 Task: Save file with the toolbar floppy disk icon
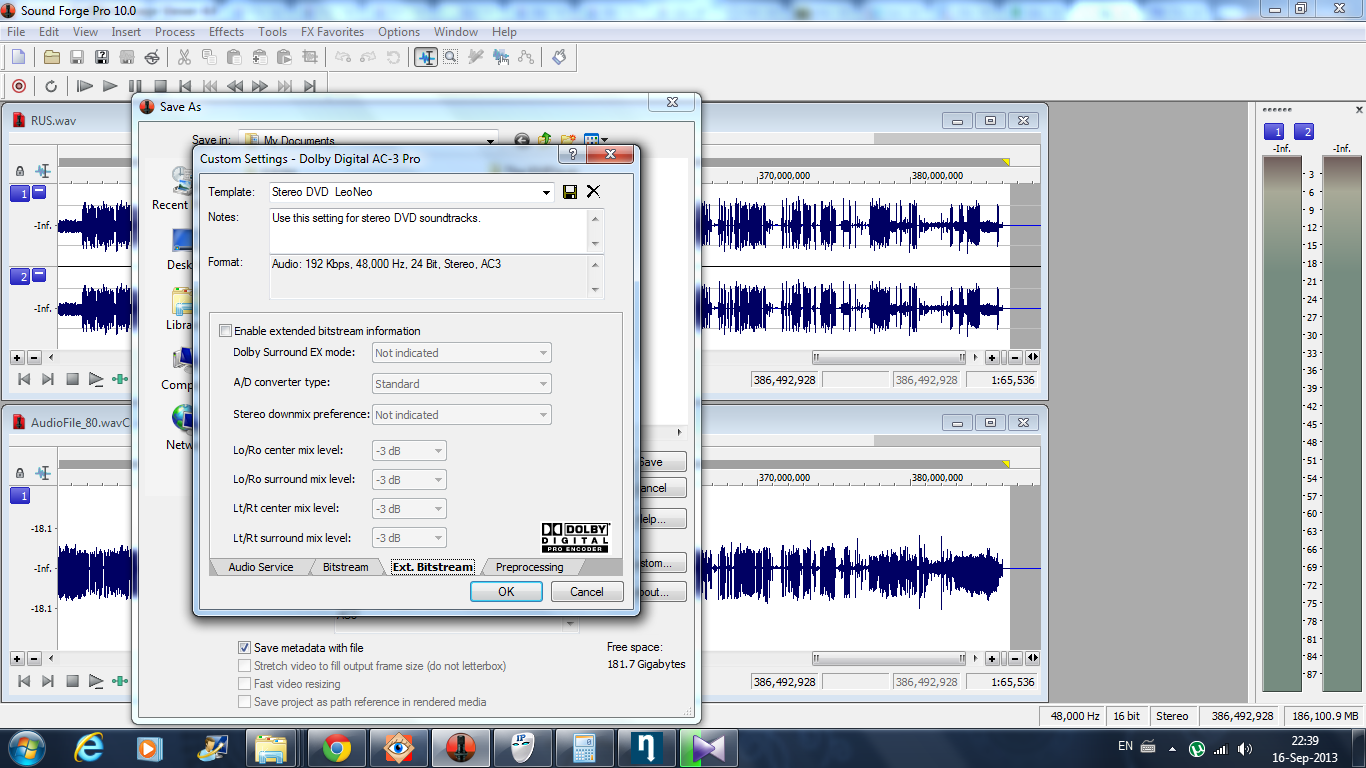point(77,57)
